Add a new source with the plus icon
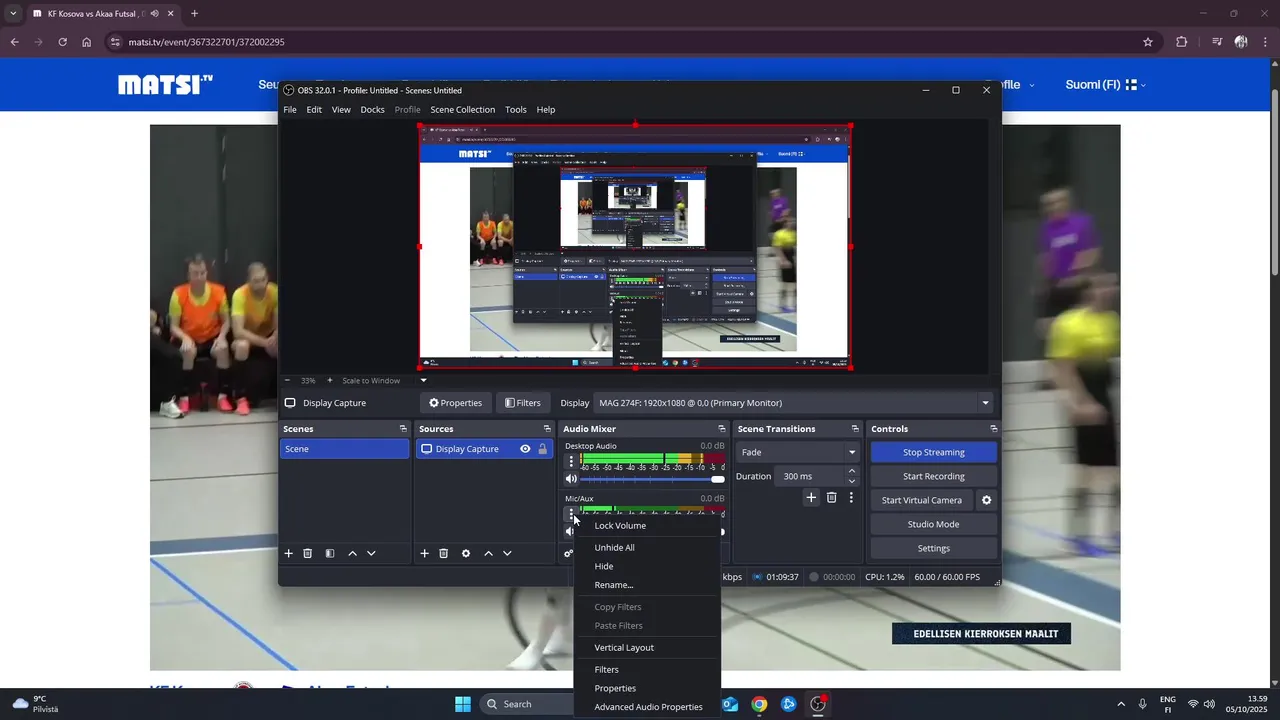 pos(424,553)
